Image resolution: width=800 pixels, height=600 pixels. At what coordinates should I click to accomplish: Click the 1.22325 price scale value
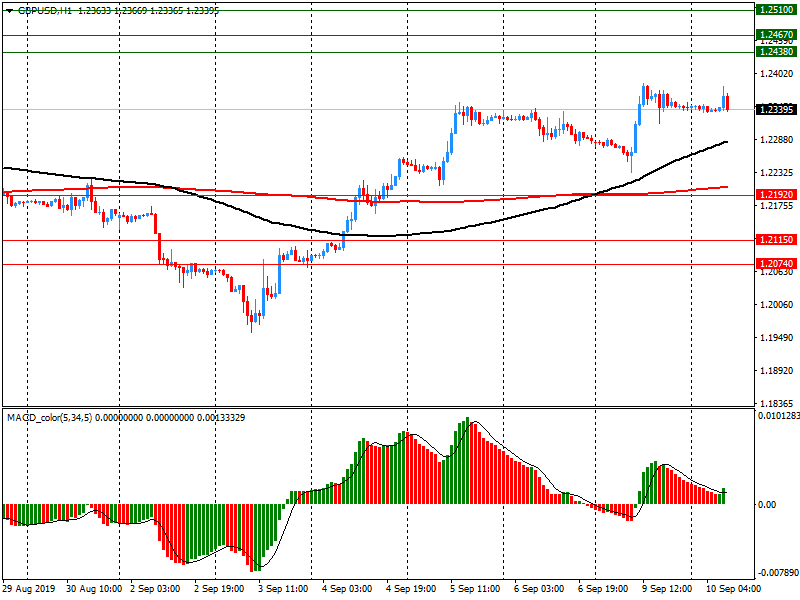coord(777,172)
